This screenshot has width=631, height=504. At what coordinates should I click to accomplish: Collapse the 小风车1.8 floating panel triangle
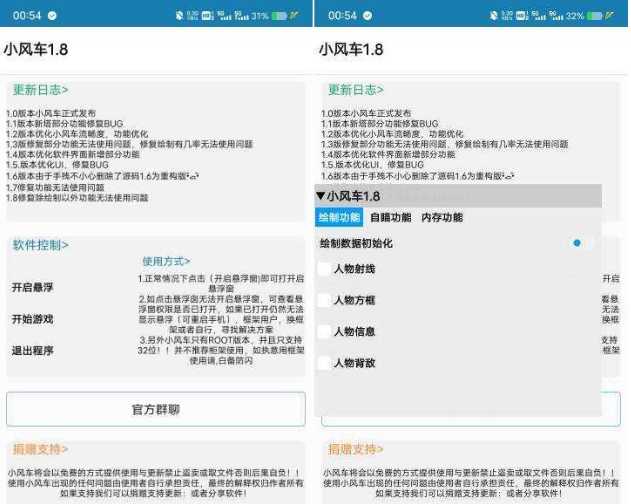pyautogui.click(x=321, y=196)
